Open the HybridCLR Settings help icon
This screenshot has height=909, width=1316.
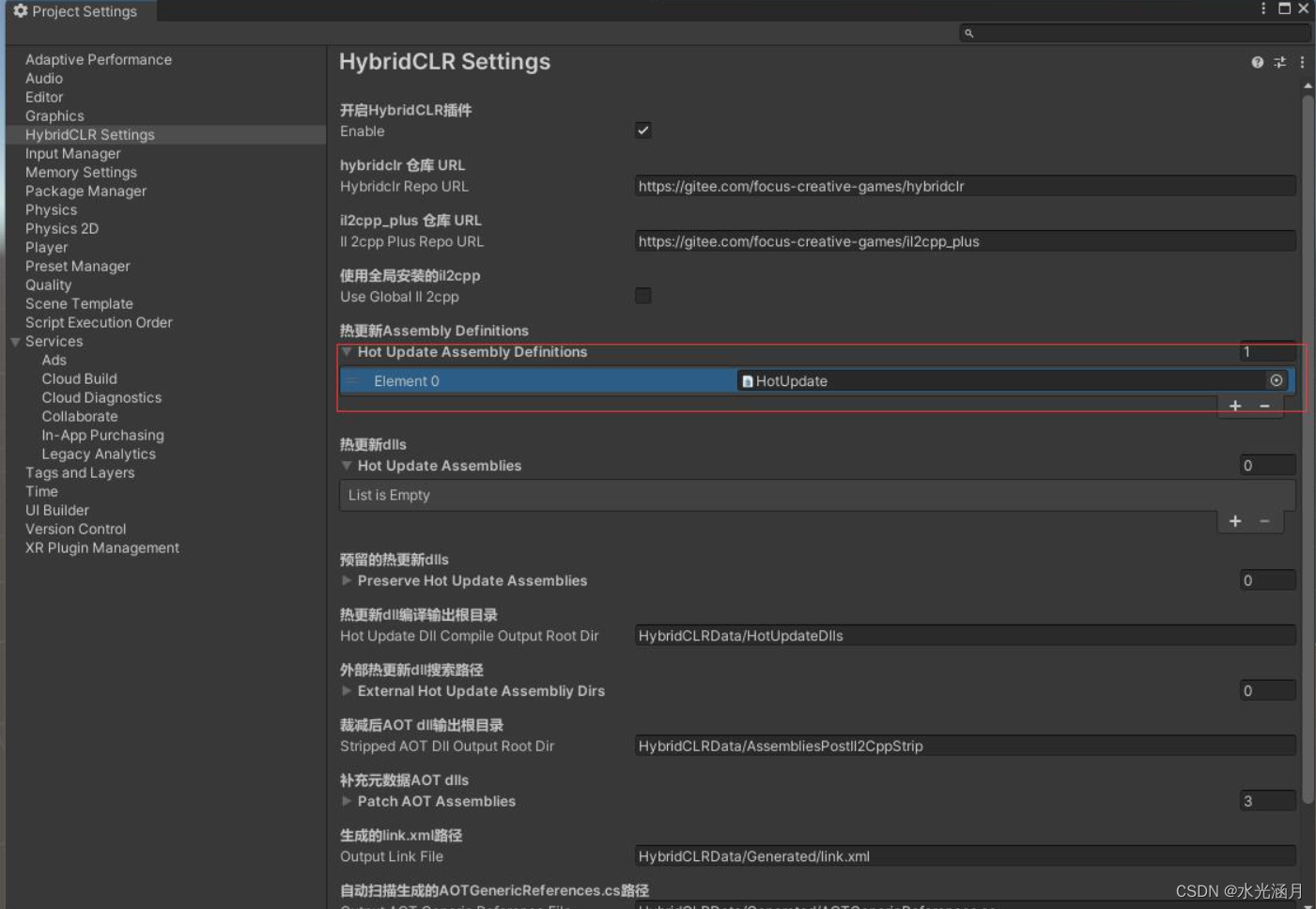[x=1256, y=62]
